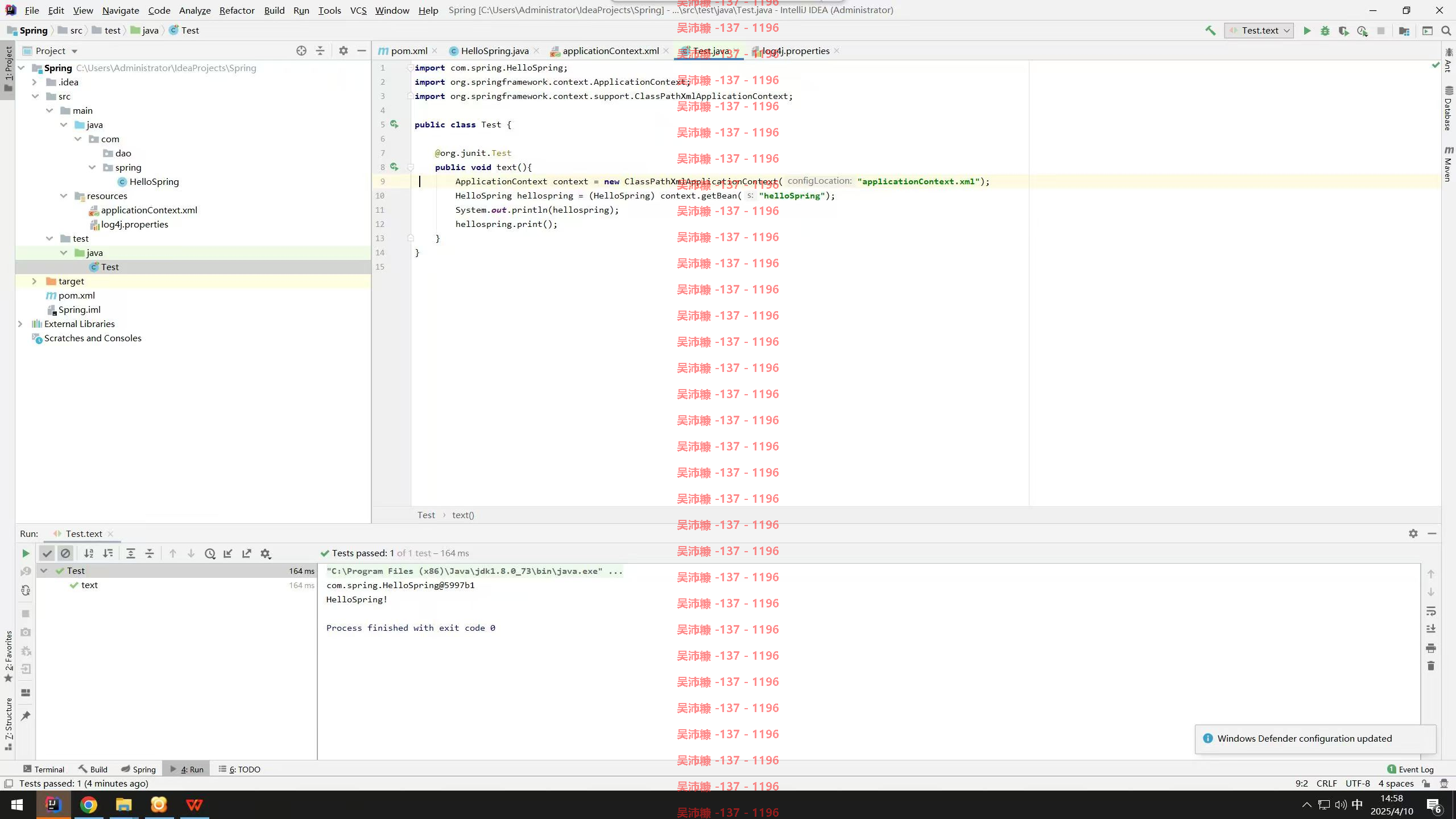Toggle auto-test icon in Run sidebar
Image resolution: width=1456 pixels, height=819 pixels.
click(x=26, y=590)
